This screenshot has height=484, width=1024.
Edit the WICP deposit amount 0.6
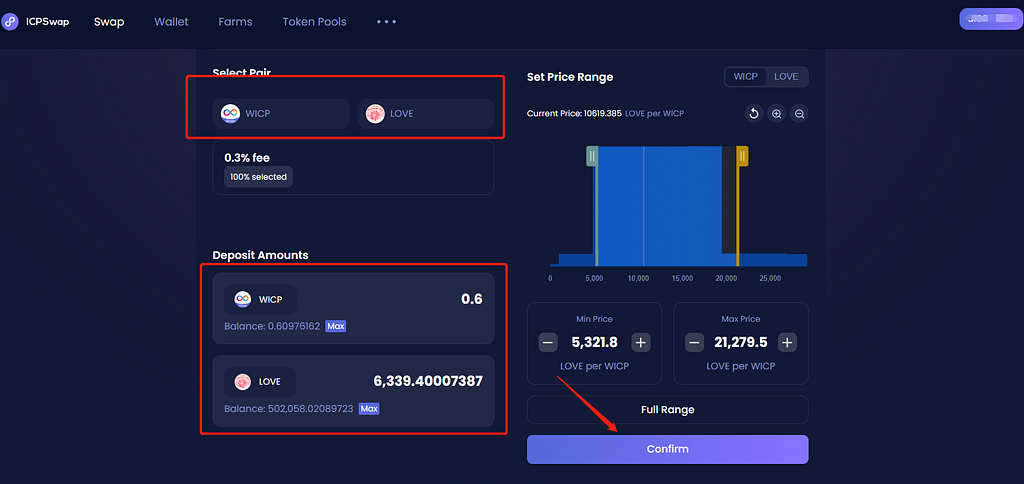pyautogui.click(x=472, y=299)
